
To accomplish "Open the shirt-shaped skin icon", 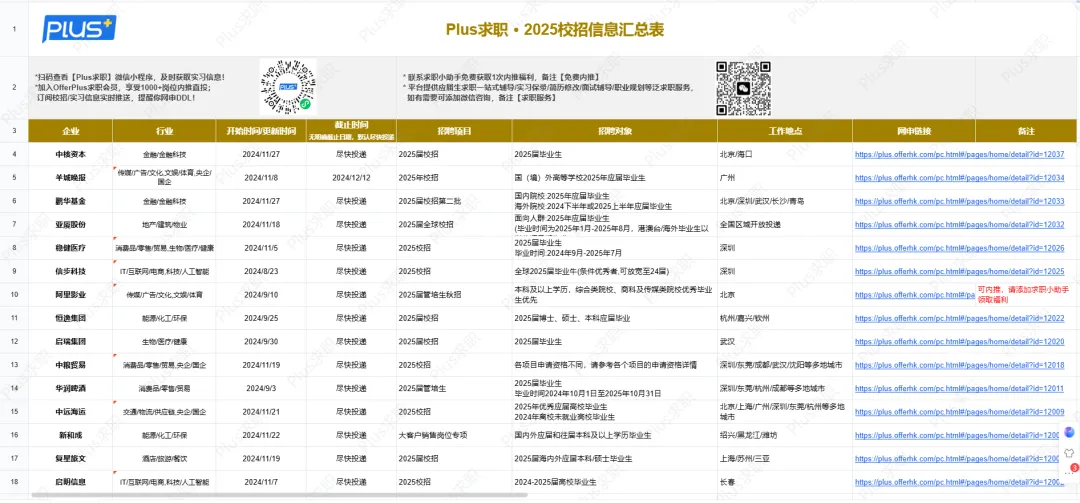I will click(x=1069, y=453).
